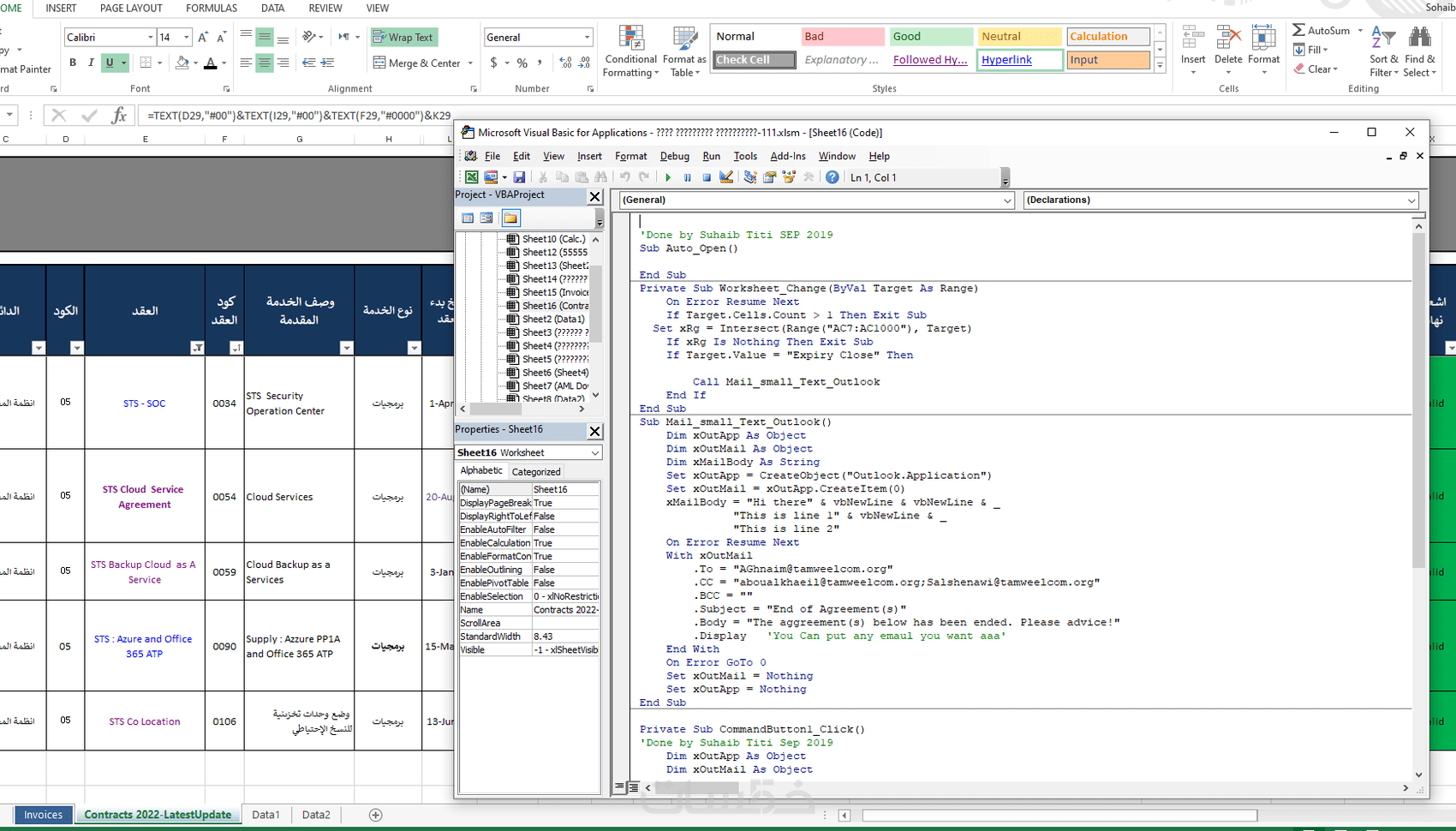Click the View Microsoft Excel icon

tap(471, 177)
